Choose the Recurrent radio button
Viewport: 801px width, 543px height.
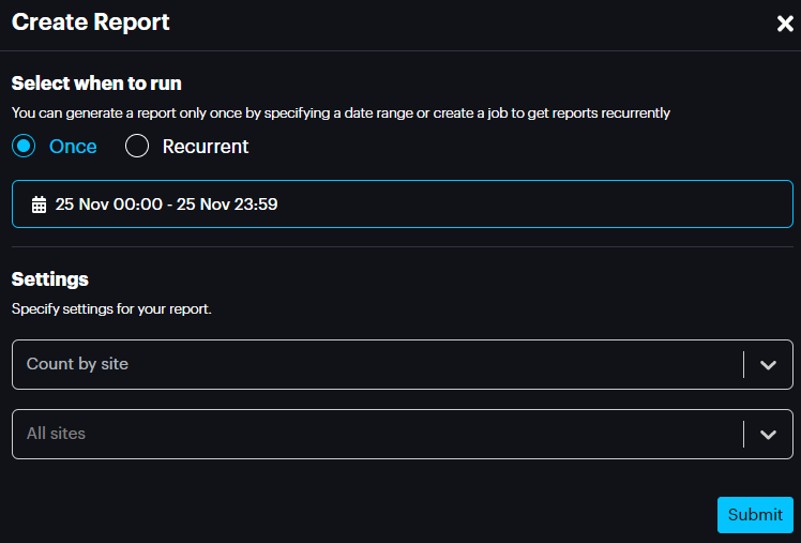tap(137, 146)
